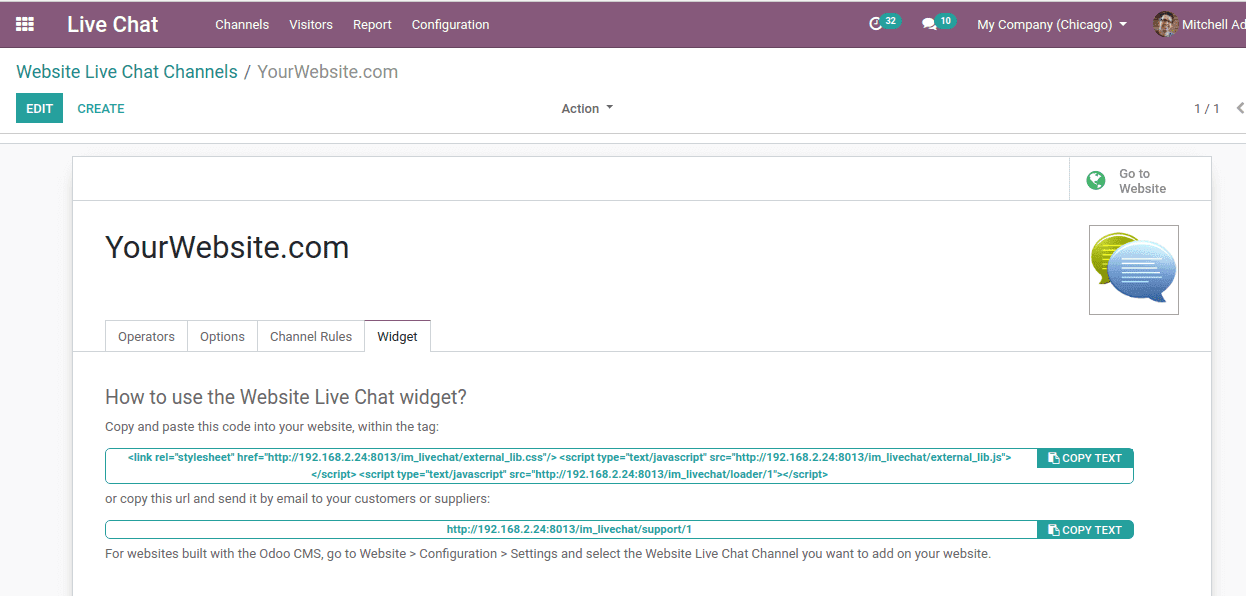This screenshot has width=1246, height=596.
Task: Copy the support URL with COPY TEXT
Action: tap(1085, 530)
